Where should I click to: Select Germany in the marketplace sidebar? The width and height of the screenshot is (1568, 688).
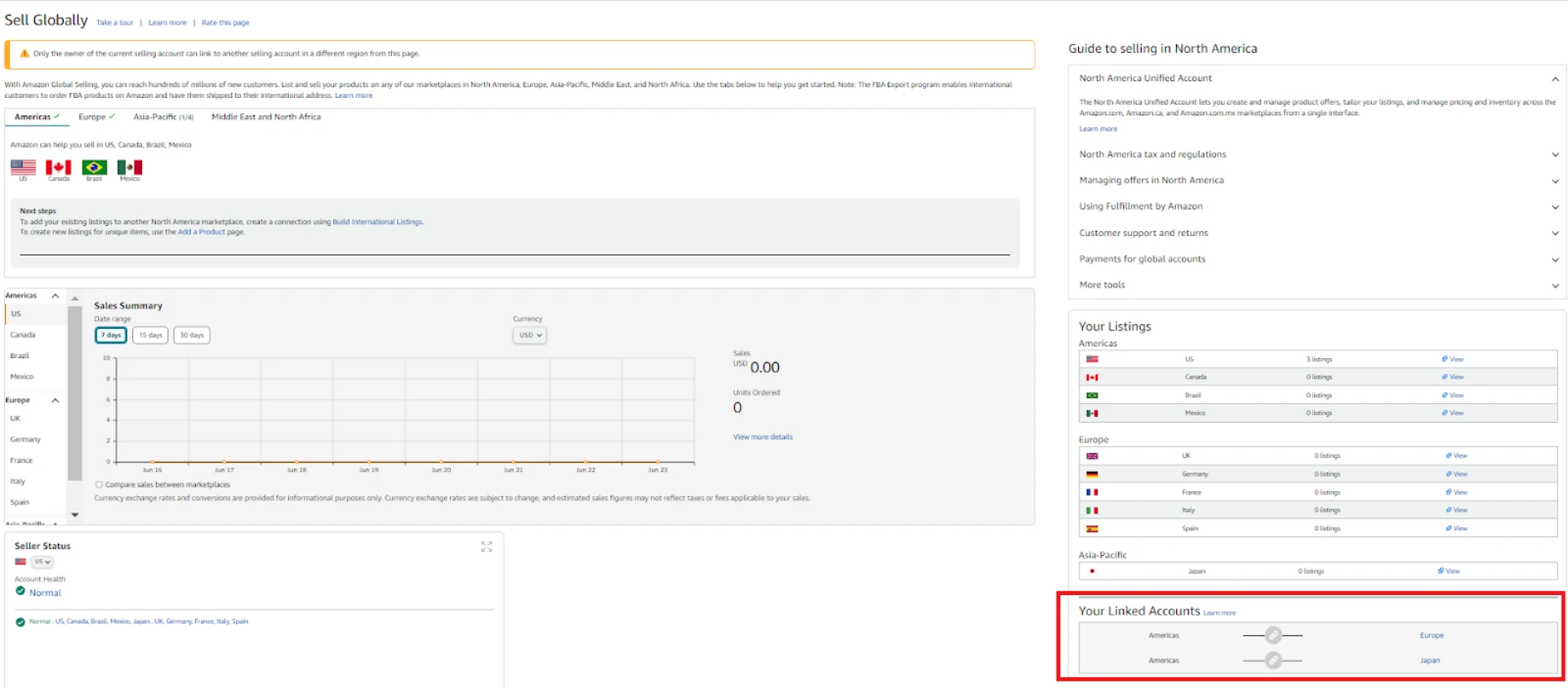[25, 439]
